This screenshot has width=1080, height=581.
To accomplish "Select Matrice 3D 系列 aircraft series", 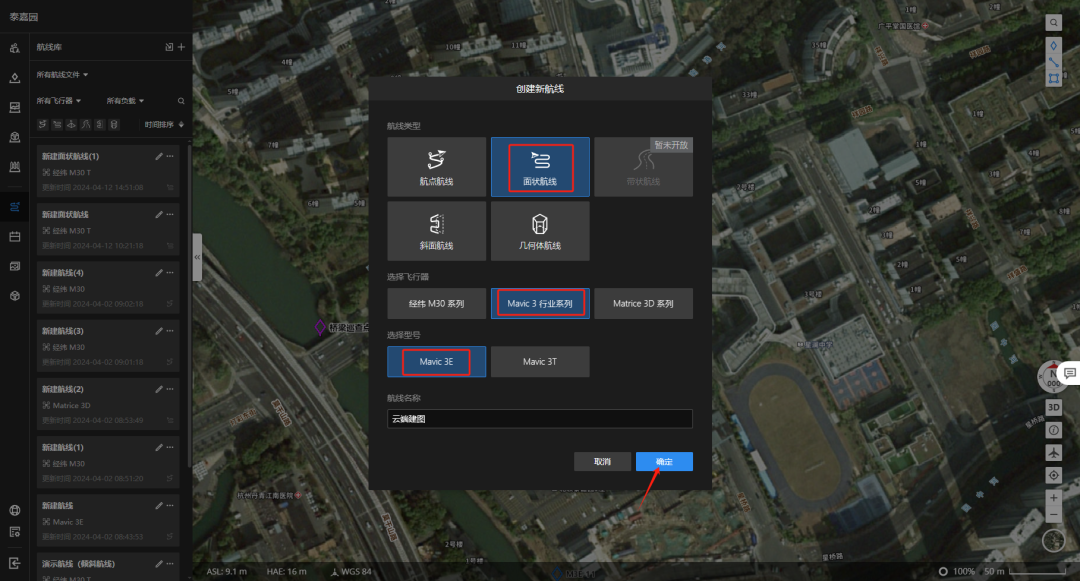I will pyautogui.click(x=643, y=304).
